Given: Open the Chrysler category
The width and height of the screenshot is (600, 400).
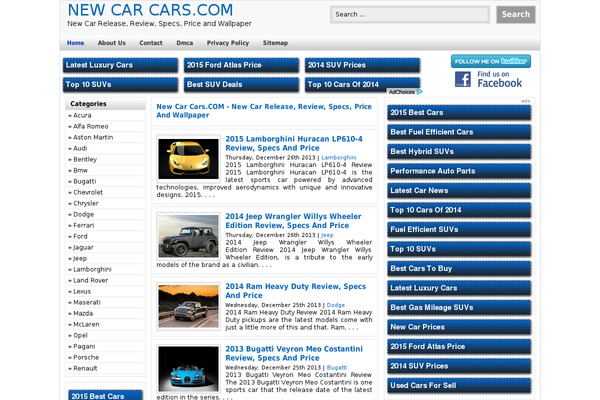Looking at the screenshot, I should [86, 204].
